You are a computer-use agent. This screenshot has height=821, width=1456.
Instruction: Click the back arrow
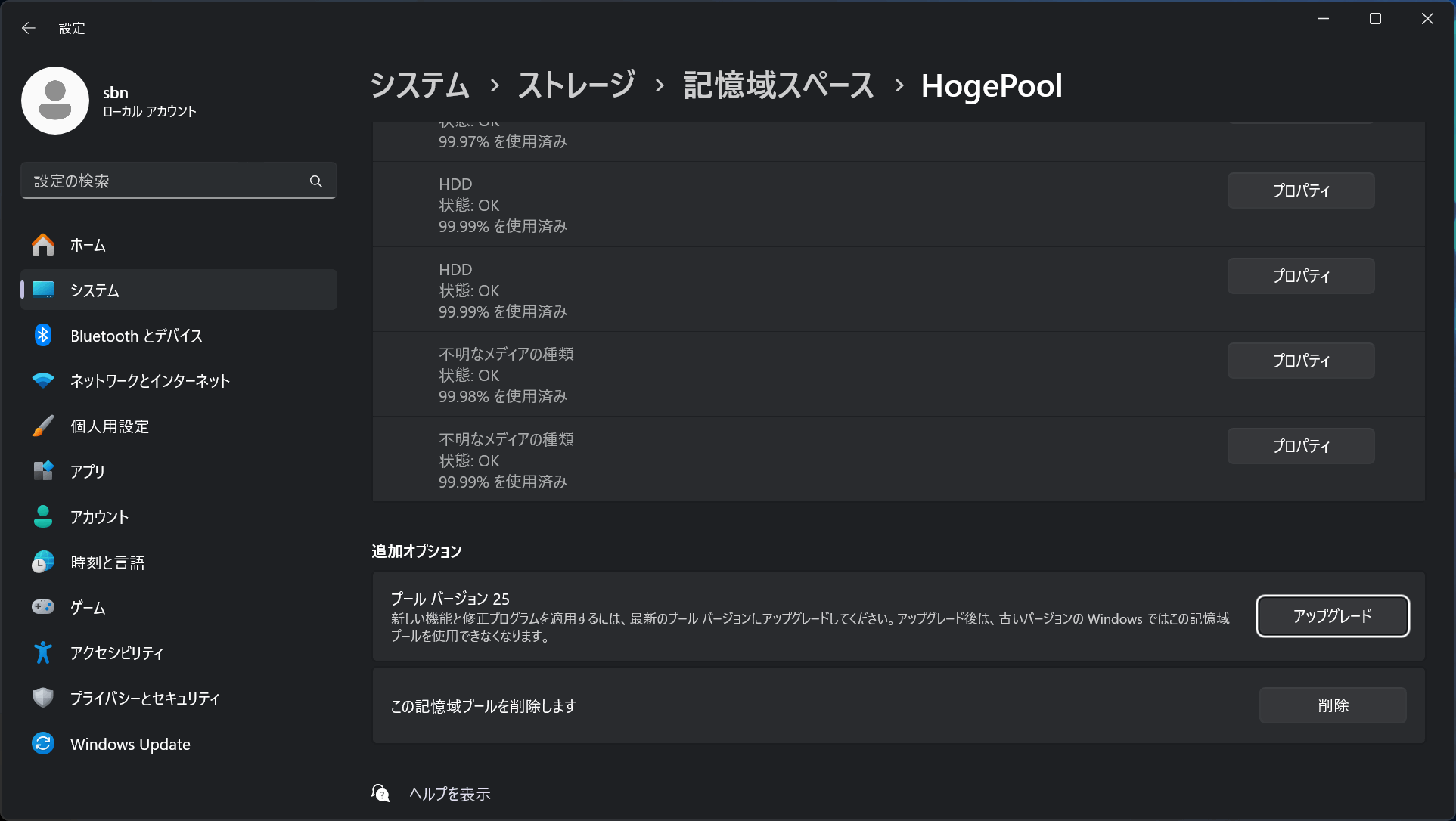tap(28, 27)
